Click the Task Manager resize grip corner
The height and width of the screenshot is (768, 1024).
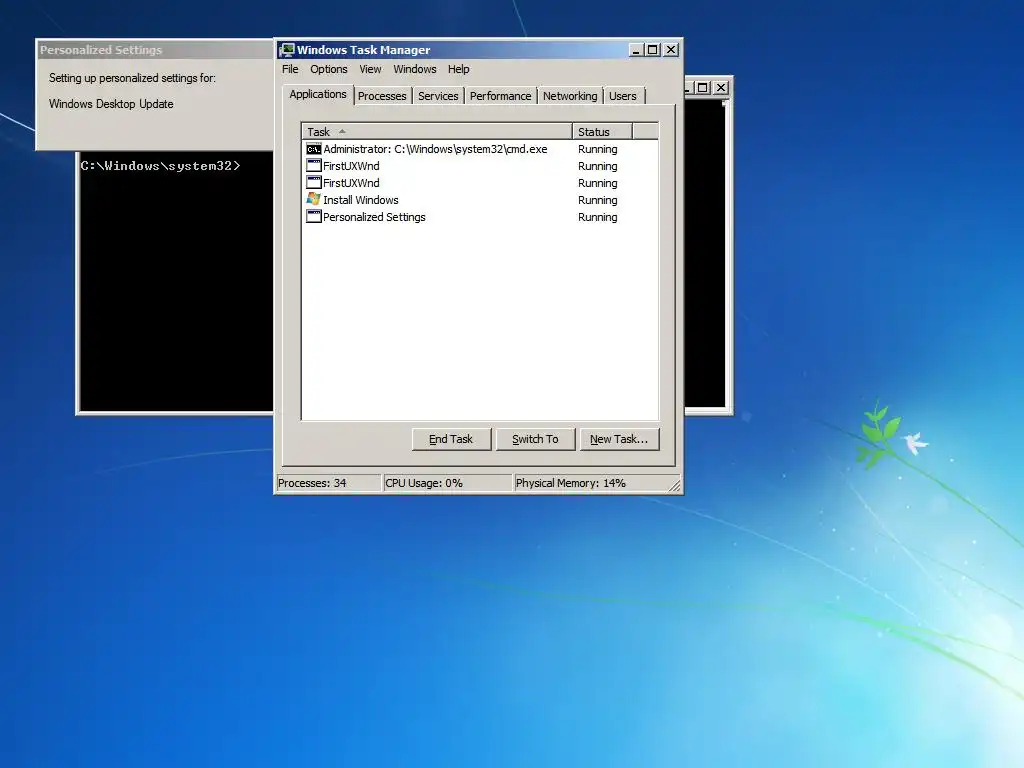coord(674,485)
